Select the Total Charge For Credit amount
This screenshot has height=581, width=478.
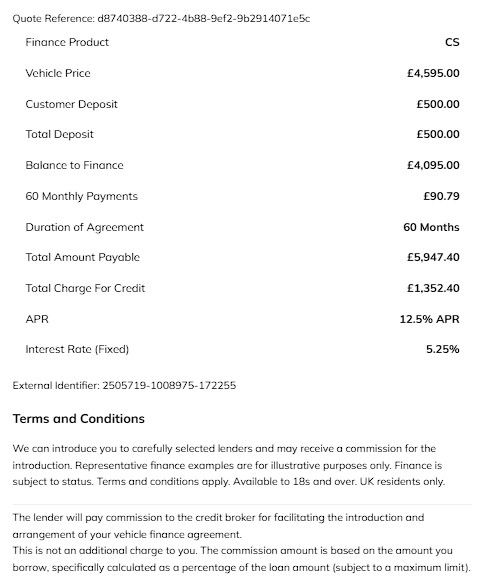[x=433, y=288]
